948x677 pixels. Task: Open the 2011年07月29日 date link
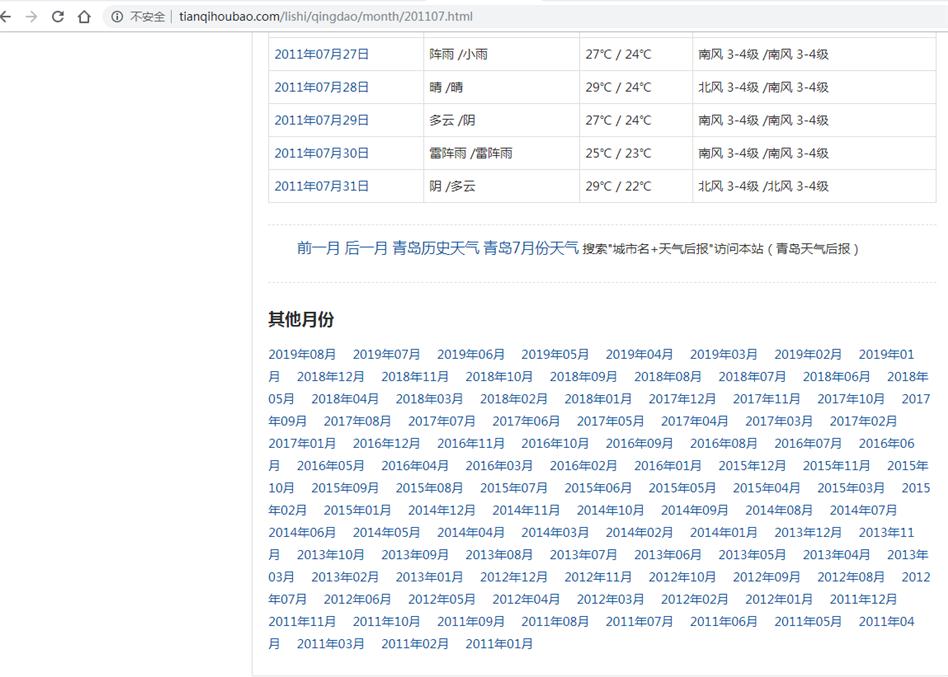[322, 120]
